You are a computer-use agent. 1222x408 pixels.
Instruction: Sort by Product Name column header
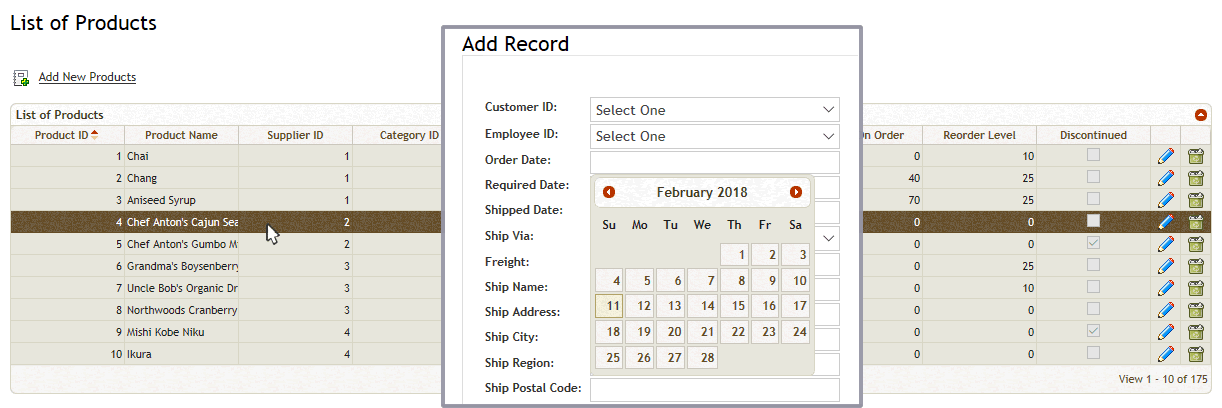(181, 135)
